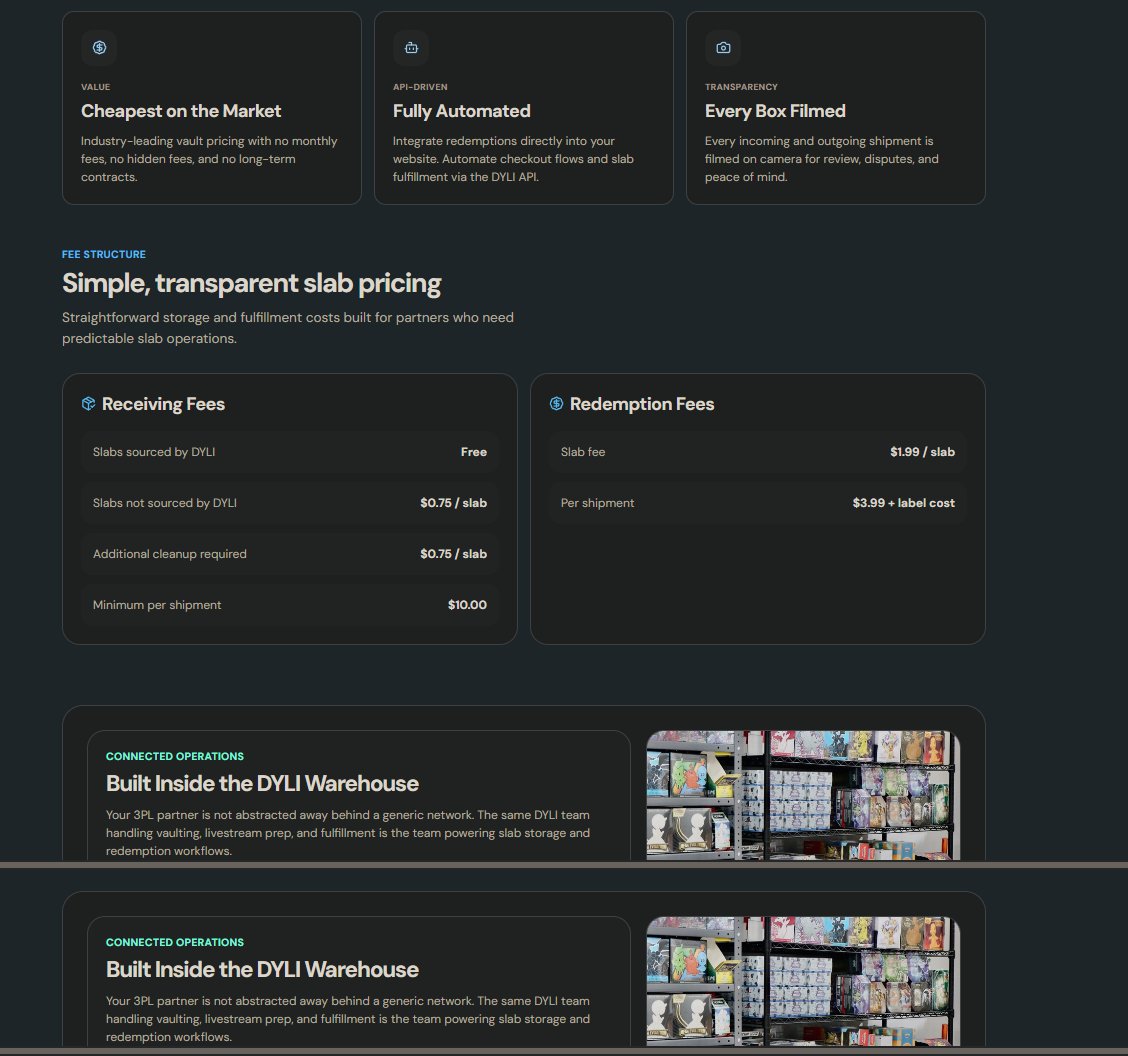Click the lower warehouse shelves photo
1128x1056 pixels.
point(803,981)
